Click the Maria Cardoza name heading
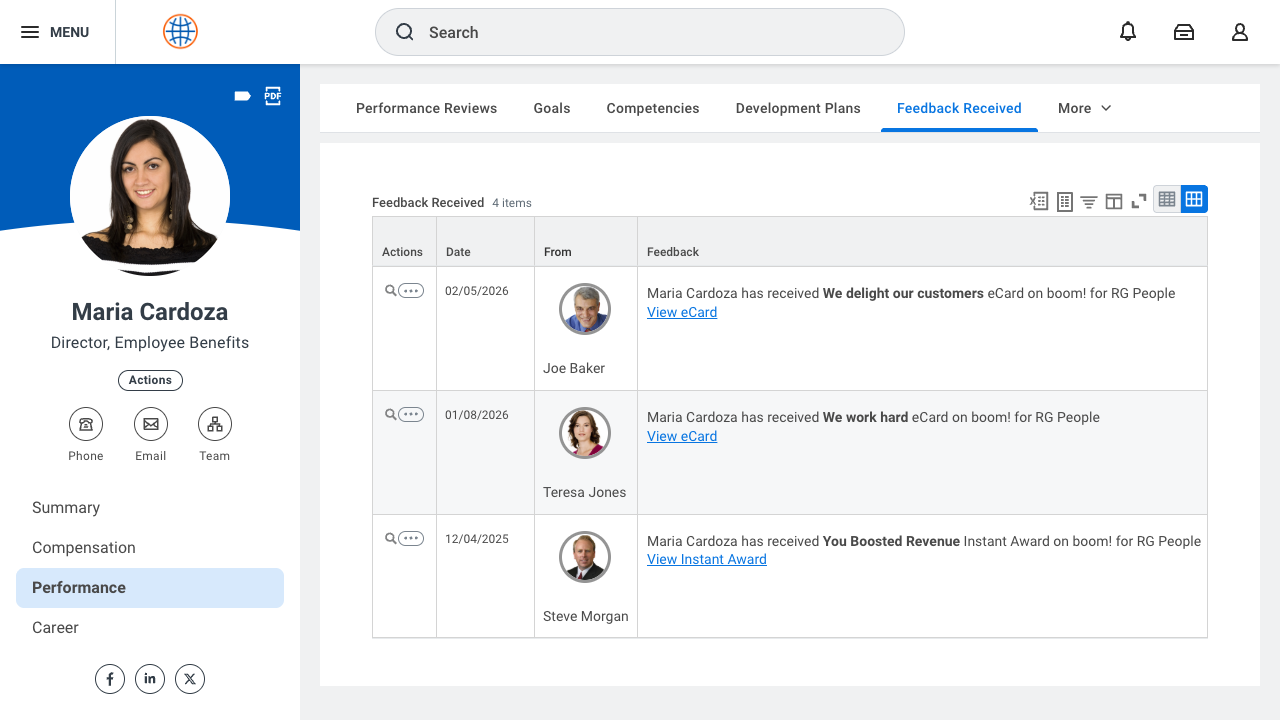This screenshot has width=1280, height=720. point(150,312)
